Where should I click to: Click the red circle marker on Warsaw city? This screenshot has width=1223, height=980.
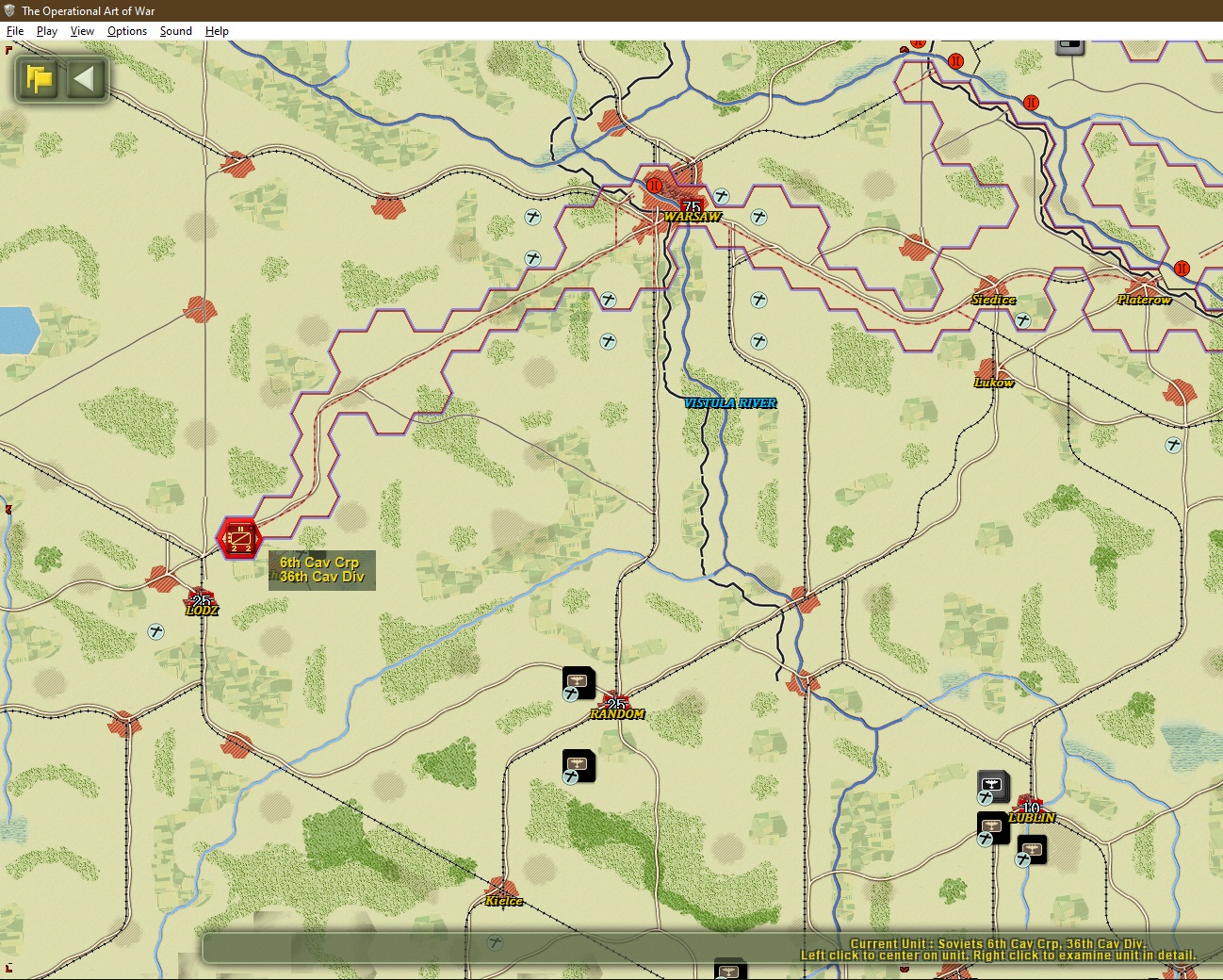654,186
